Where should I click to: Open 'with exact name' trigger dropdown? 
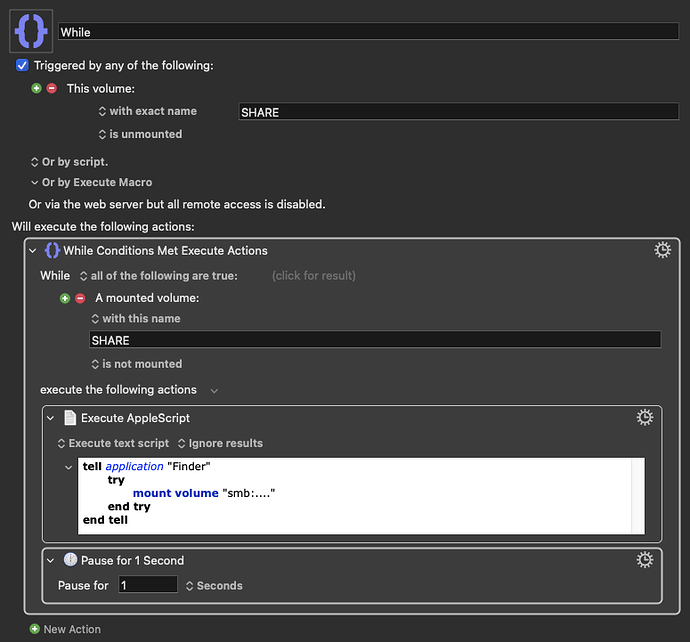(148, 111)
